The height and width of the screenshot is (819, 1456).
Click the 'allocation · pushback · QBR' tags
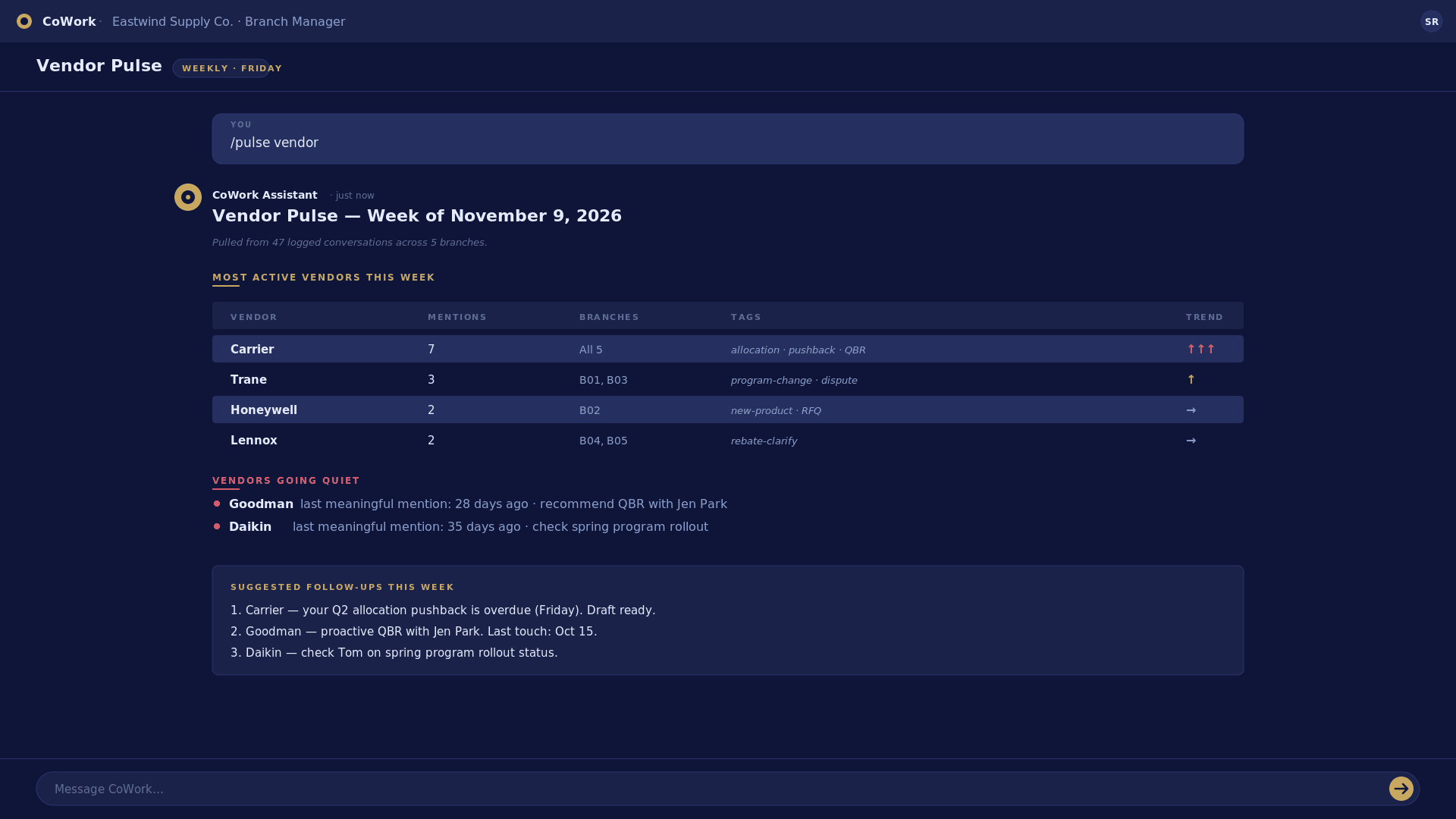[799, 350]
